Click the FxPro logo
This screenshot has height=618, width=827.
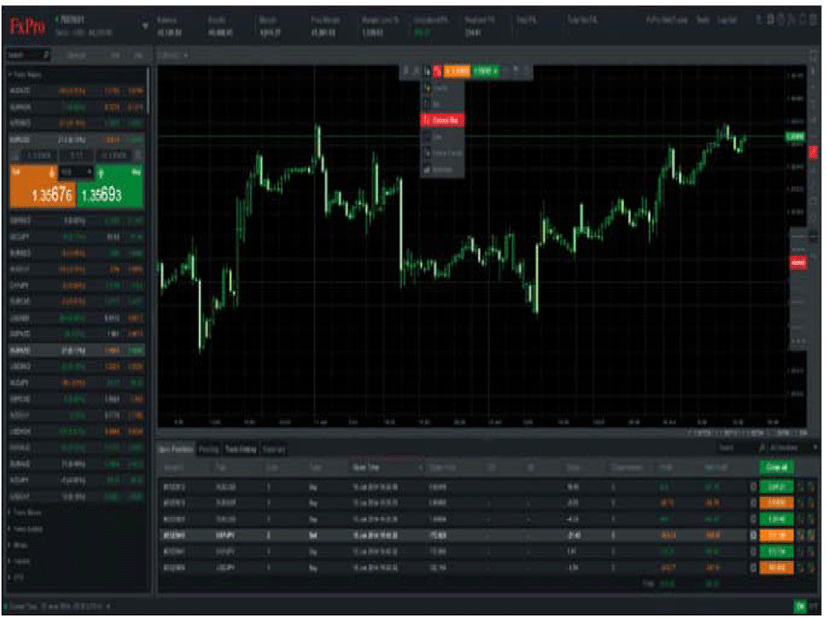pyautogui.click(x=25, y=27)
